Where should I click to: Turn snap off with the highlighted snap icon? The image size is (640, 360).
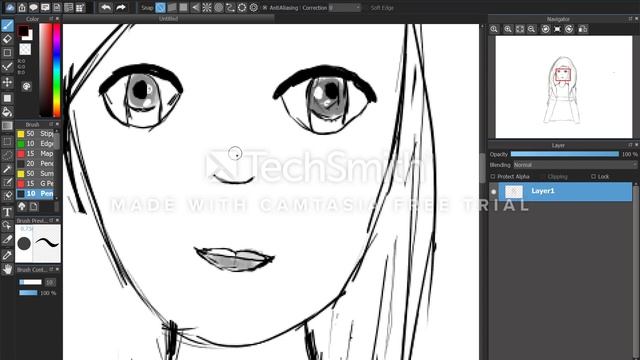(x=160, y=7)
